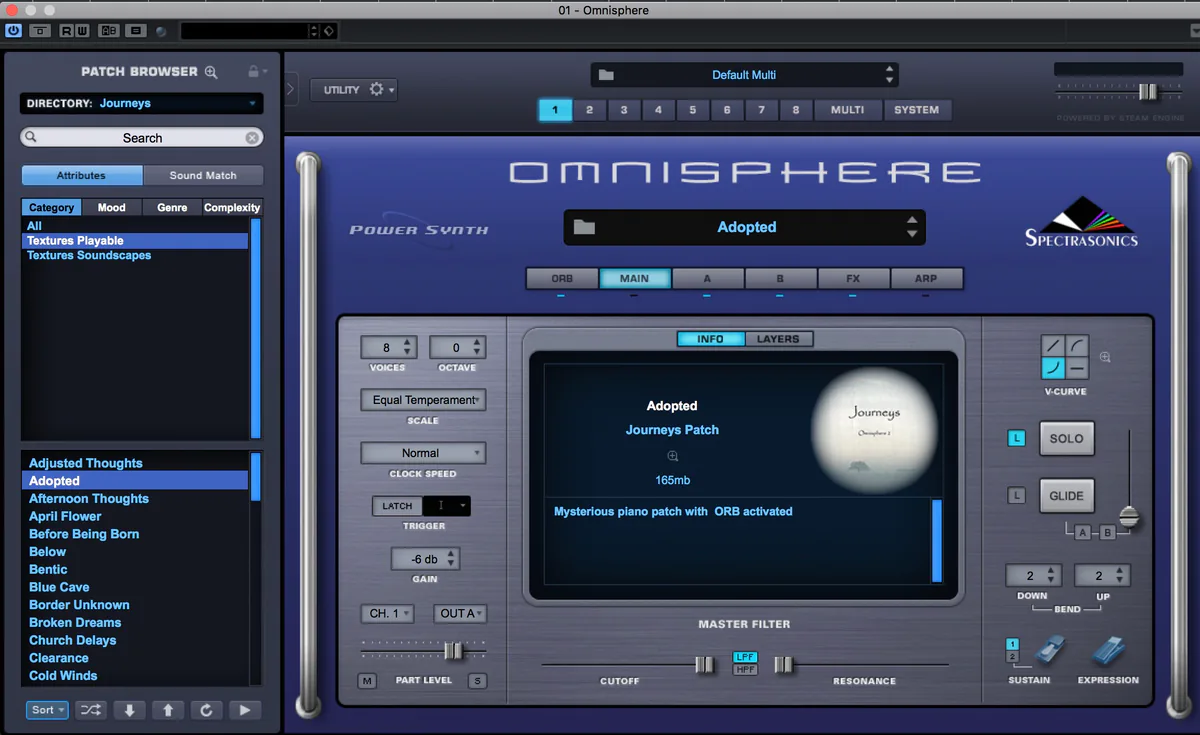
Task: Adjust the PART LEVEL slider
Action: pyautogui.click(x=453, y=651)
